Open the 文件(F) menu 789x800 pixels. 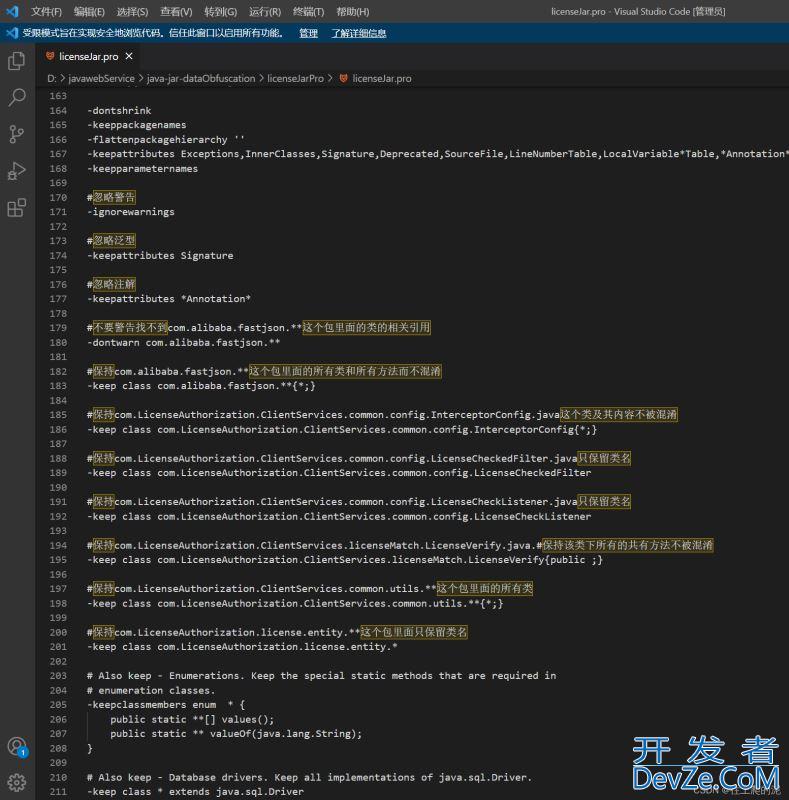(46, 12)
